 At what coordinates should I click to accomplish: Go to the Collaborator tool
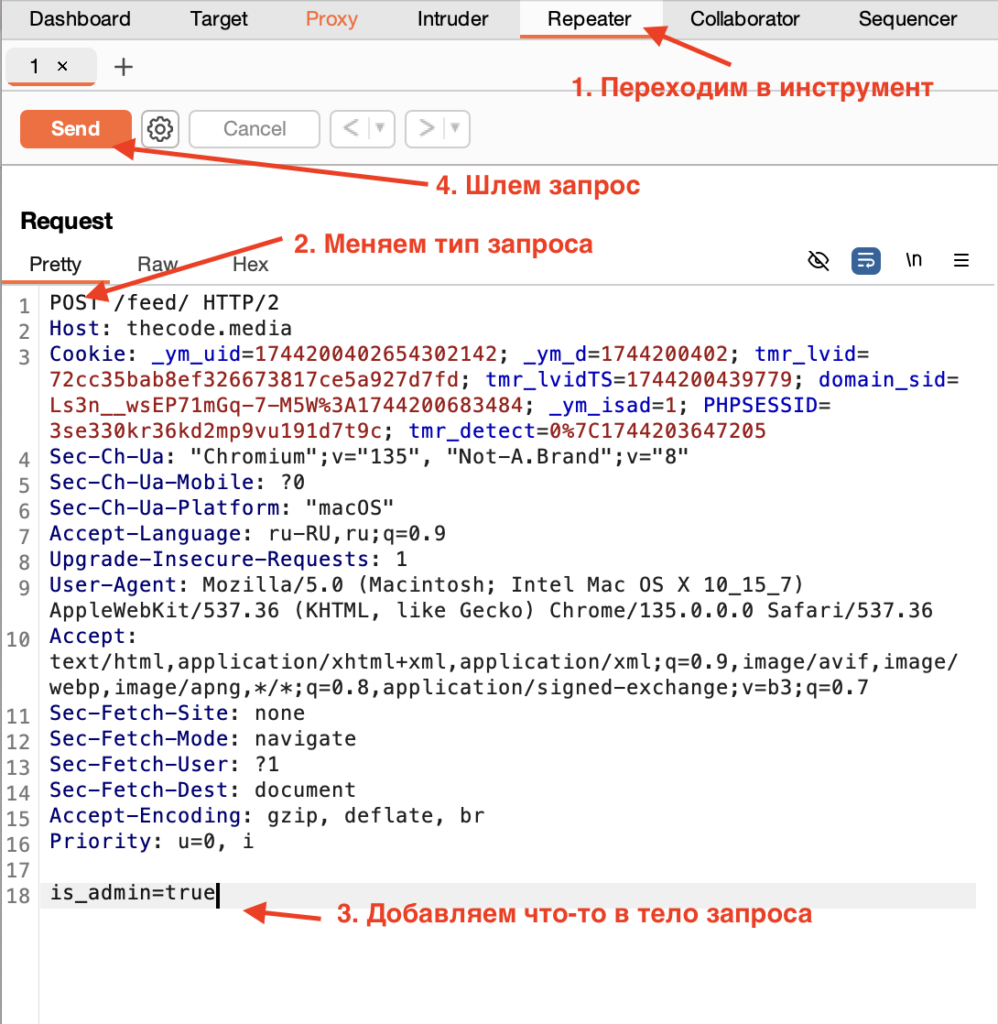click(744, 19)
